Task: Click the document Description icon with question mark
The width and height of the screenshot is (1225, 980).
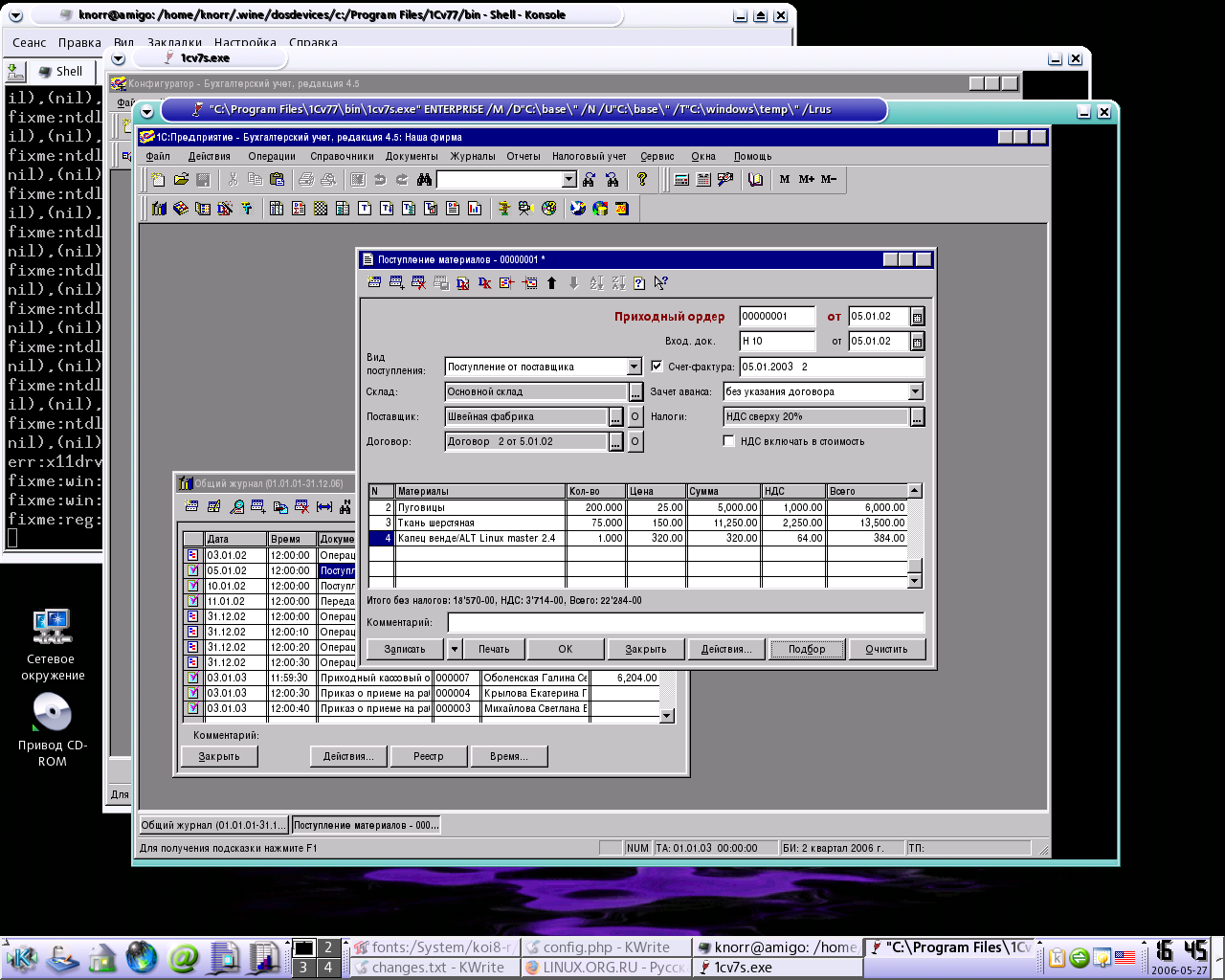Action: tap(638, 282)
